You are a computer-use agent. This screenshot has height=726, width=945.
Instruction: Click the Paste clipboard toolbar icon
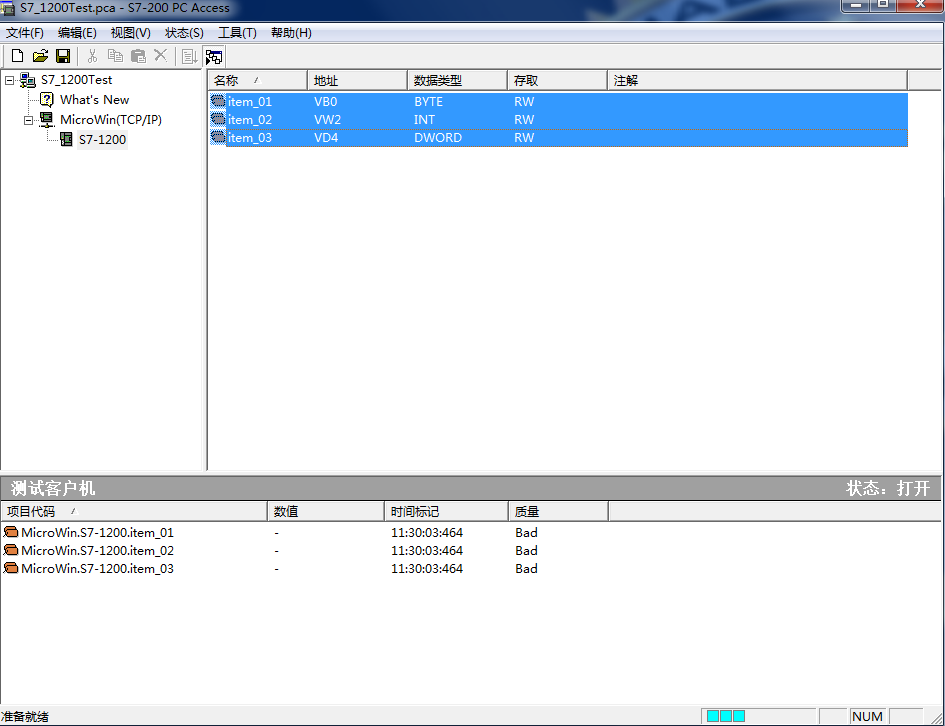[138, 56]
